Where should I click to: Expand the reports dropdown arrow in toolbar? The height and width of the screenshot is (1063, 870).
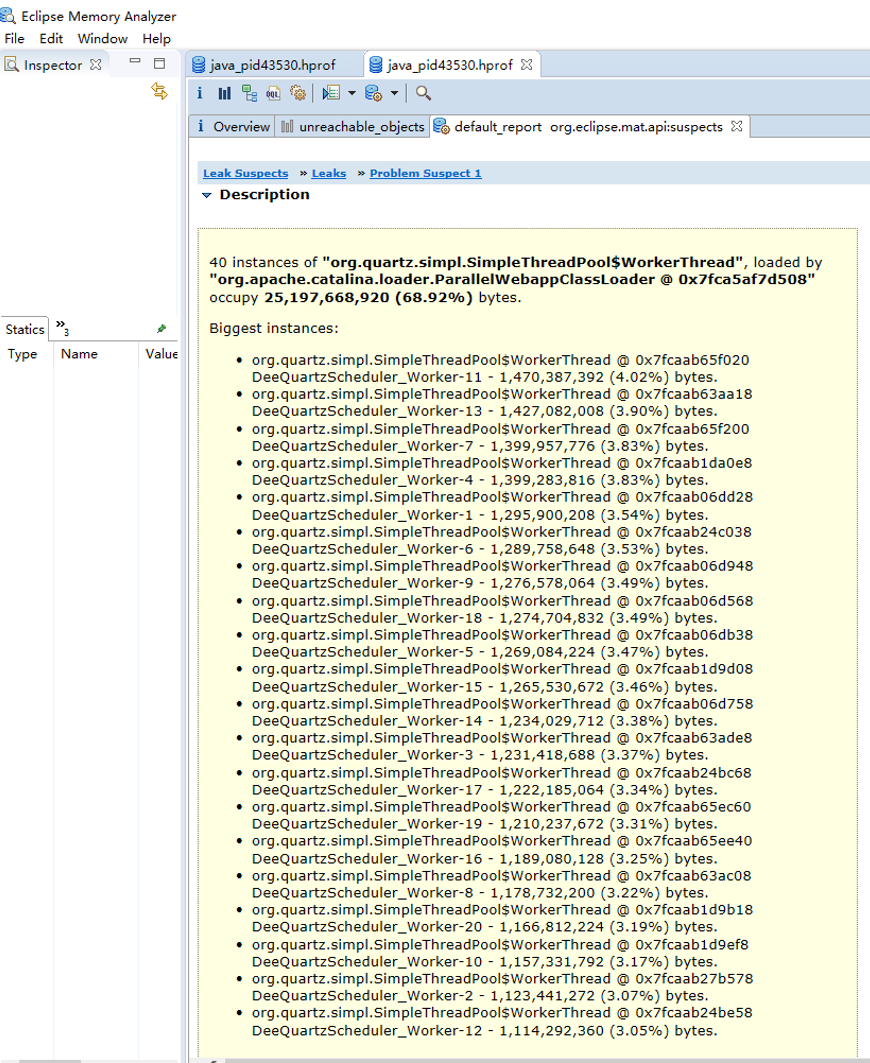pos(352,93)
